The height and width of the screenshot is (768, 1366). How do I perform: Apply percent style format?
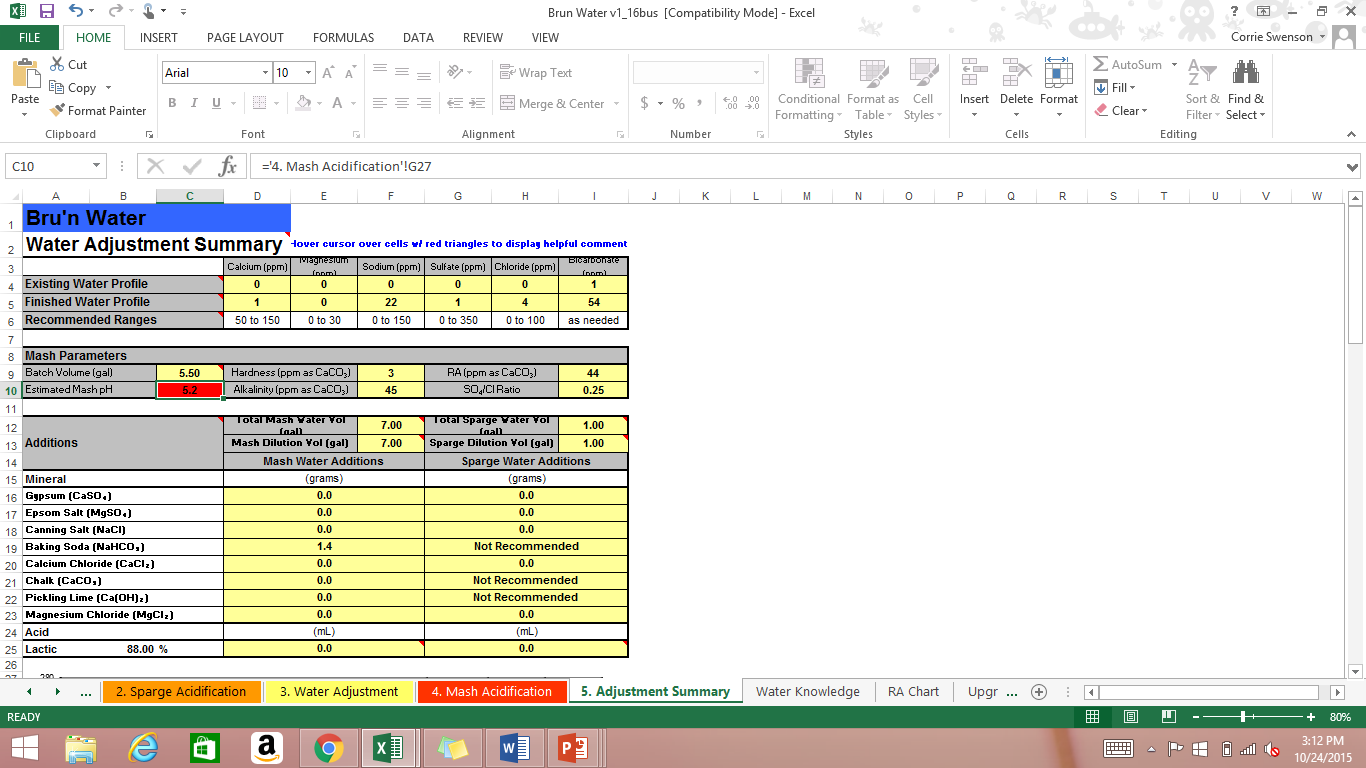(678, 103)
